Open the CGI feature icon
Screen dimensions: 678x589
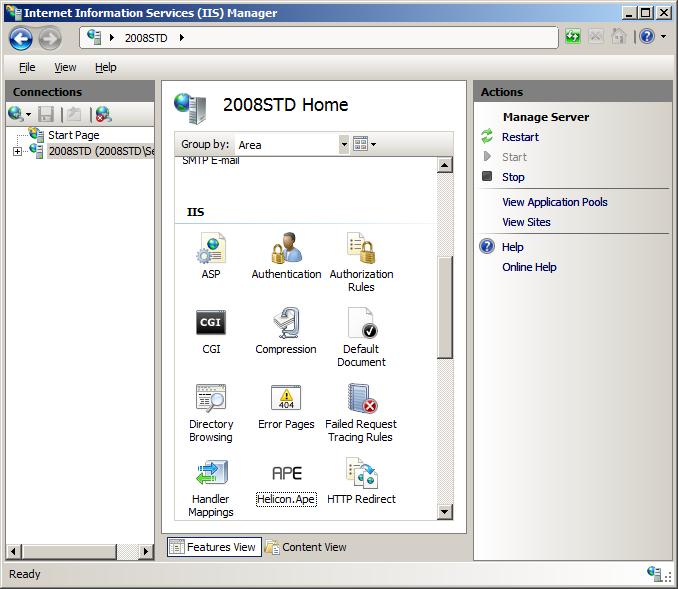[x=211, y=324]
